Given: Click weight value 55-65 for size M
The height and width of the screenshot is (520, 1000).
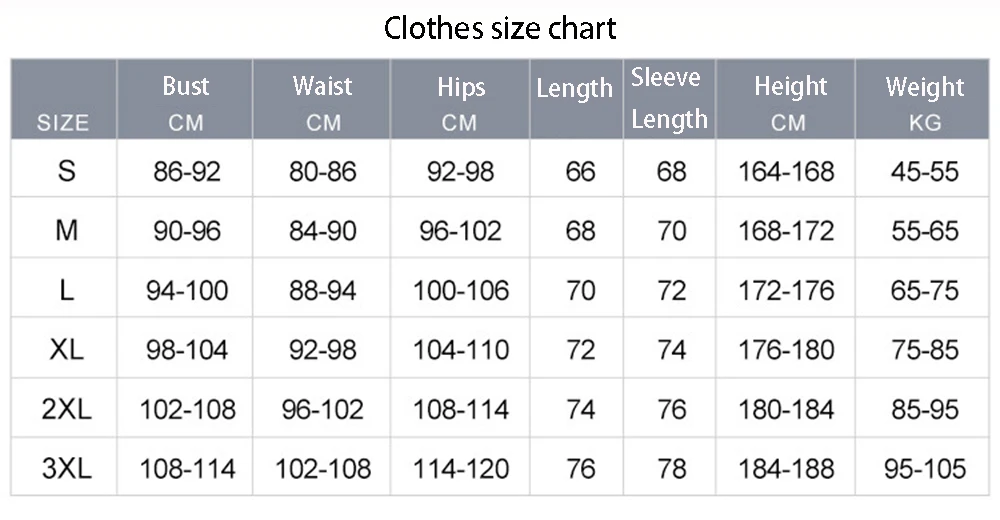Looking at the screenshot, I should pyautogui.click(x=925, y=231).
